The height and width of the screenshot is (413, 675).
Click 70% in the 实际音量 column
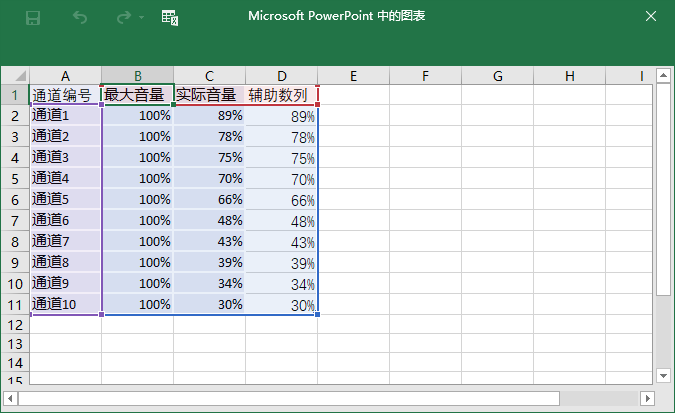tap(210, 178)
